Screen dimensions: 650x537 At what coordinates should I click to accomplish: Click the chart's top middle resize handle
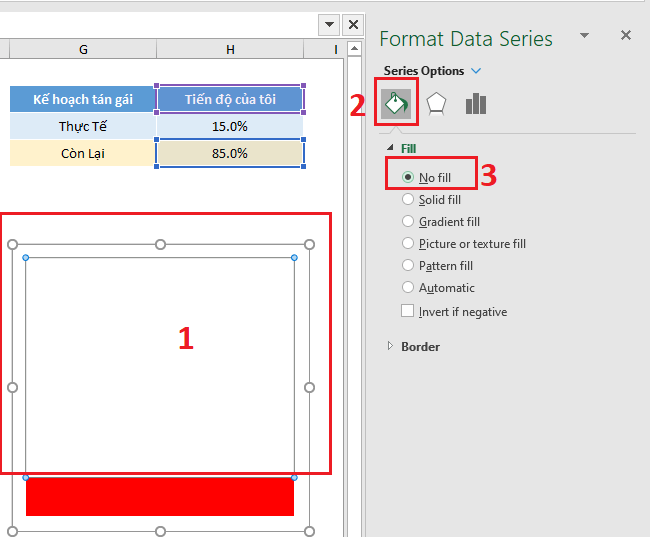[160, 244]
